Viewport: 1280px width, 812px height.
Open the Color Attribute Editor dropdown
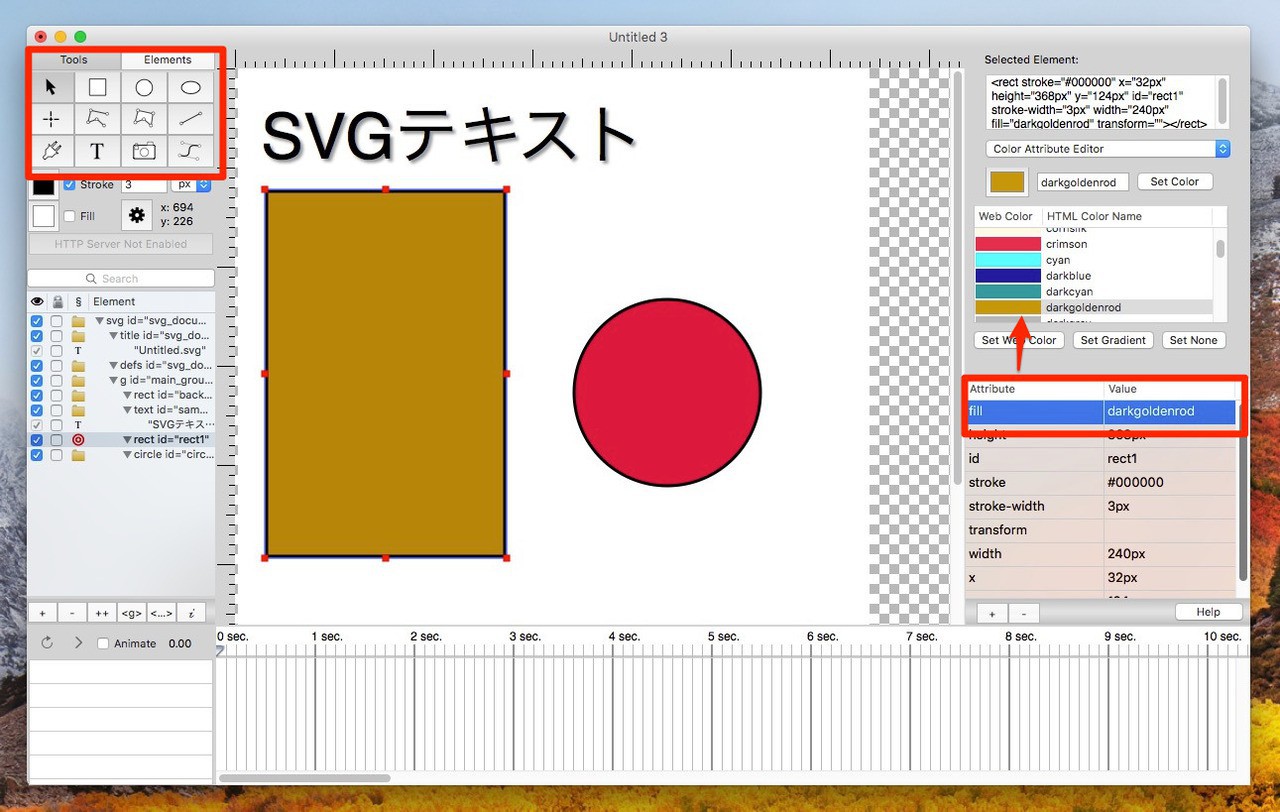coord(1107,149)
